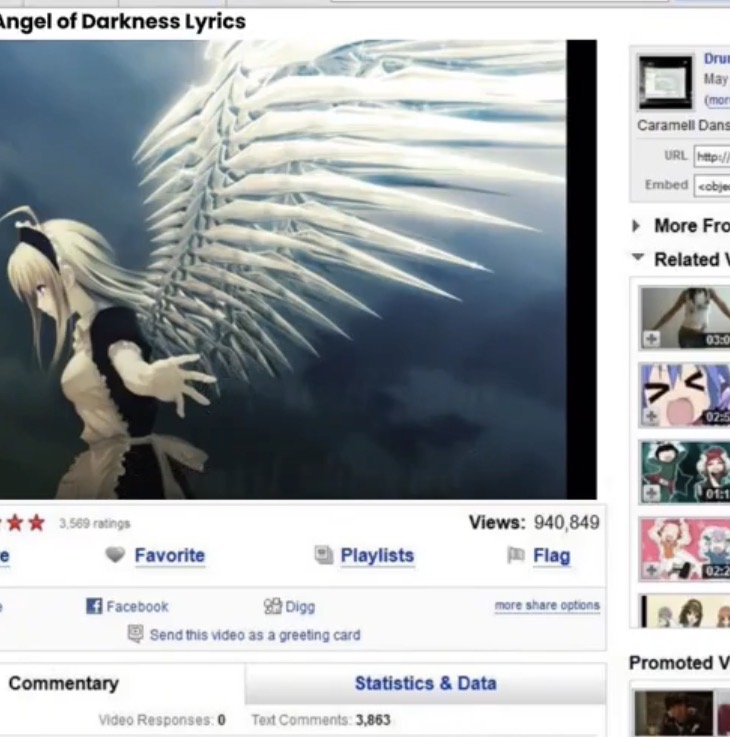This screenshot has width=730, height=737.
Task: Open the promoted video thumbnail
Action: [x=673, y=713]
